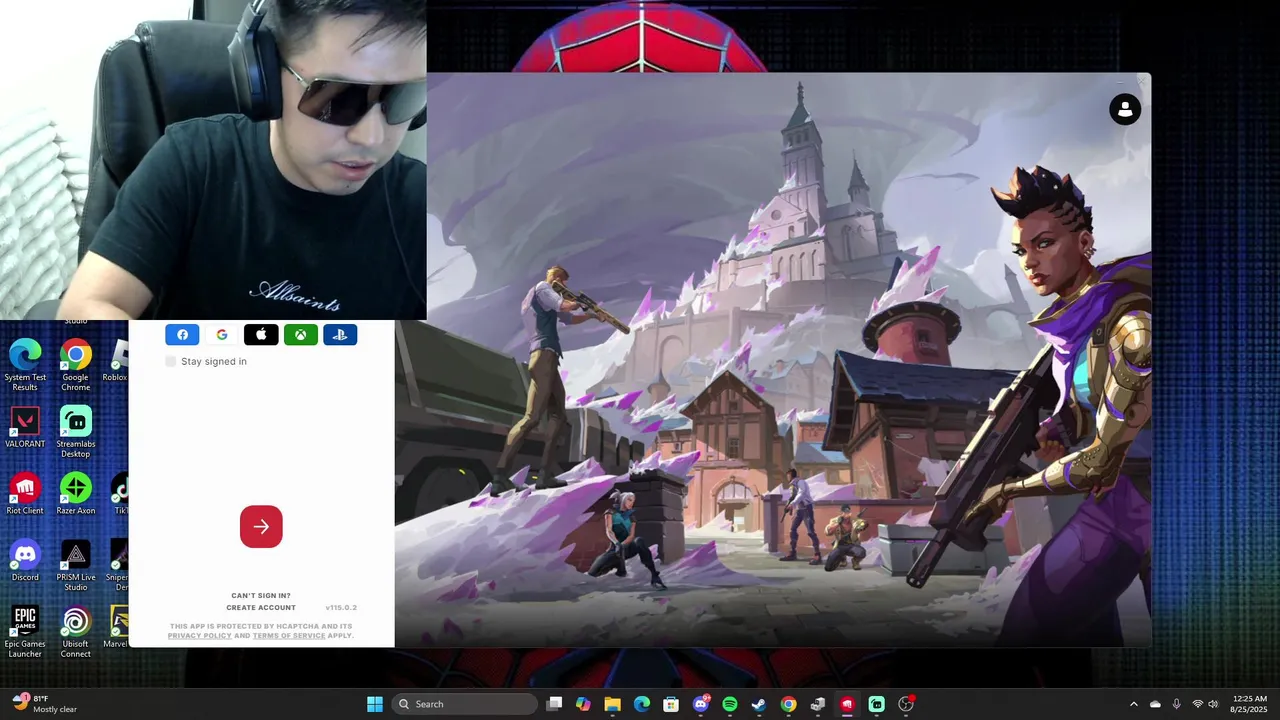Select PRISM Live Studio desktop icon
This screenshot has width=1280, height=720.
click(75, 565)
